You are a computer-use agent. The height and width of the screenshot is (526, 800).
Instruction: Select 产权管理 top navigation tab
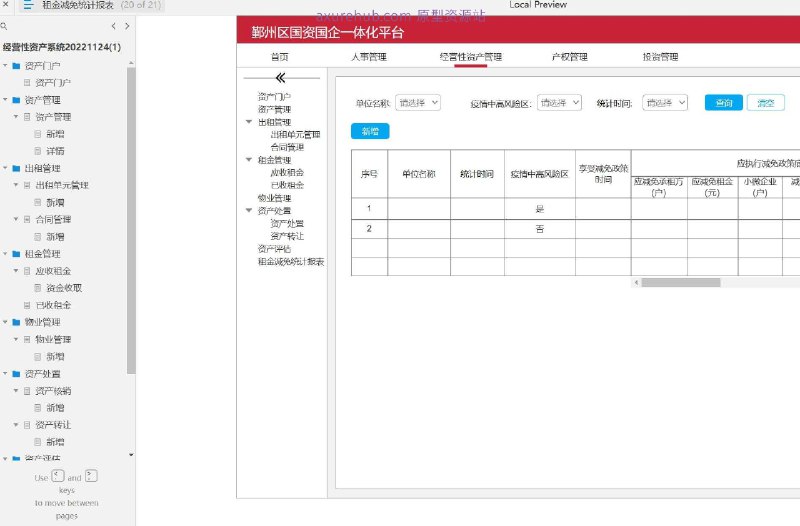coord(569,57)
